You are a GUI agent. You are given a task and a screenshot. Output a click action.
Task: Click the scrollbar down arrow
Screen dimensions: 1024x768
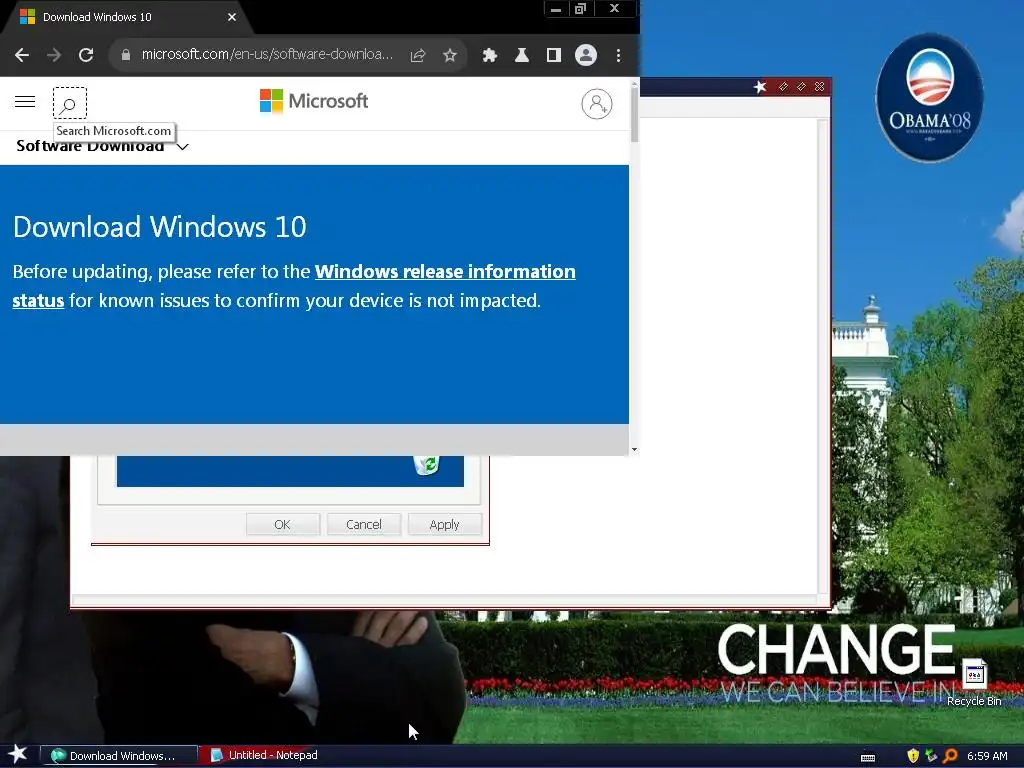(634, 450)
